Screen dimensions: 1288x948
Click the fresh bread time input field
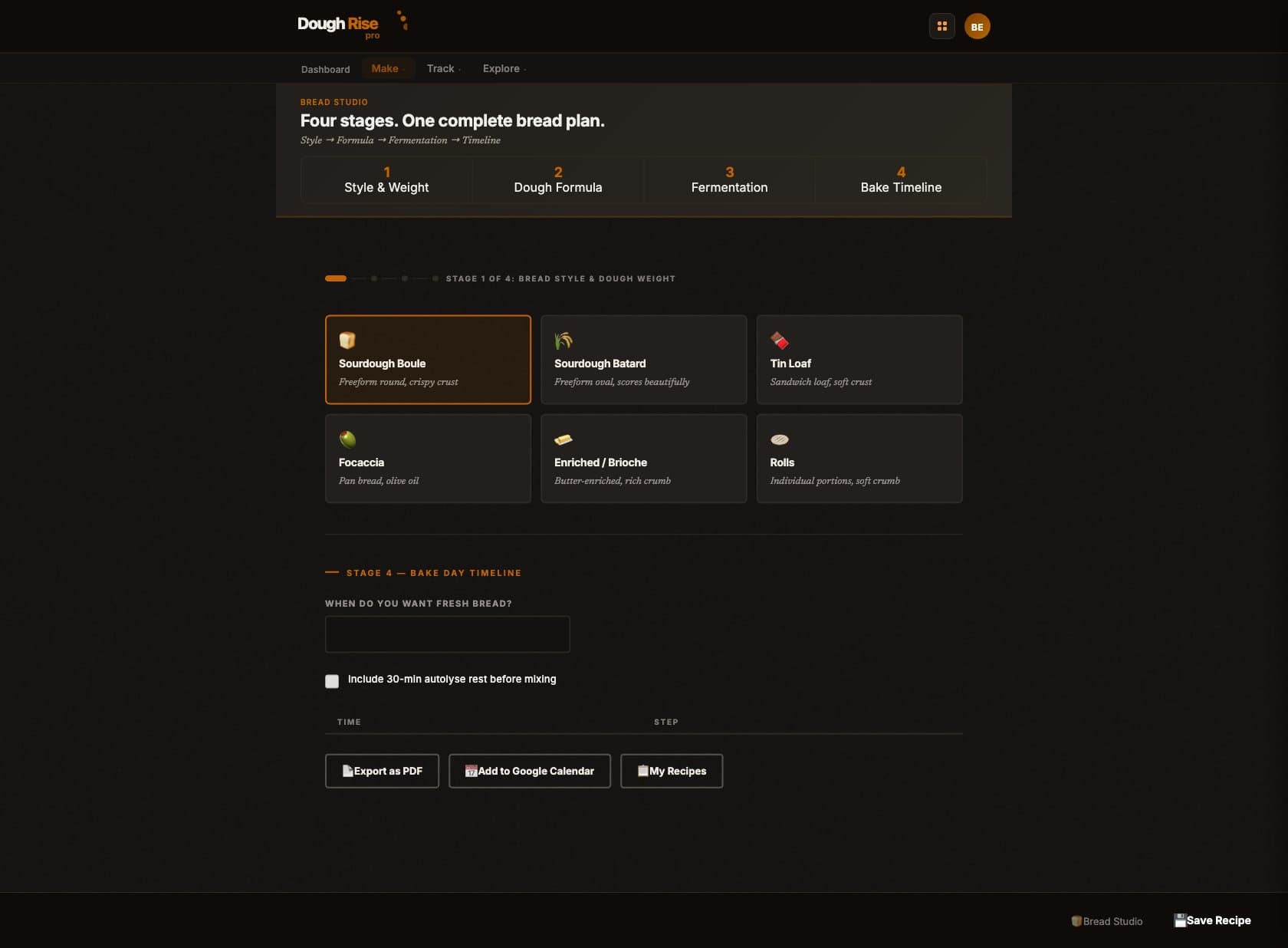tap(448, 634)
